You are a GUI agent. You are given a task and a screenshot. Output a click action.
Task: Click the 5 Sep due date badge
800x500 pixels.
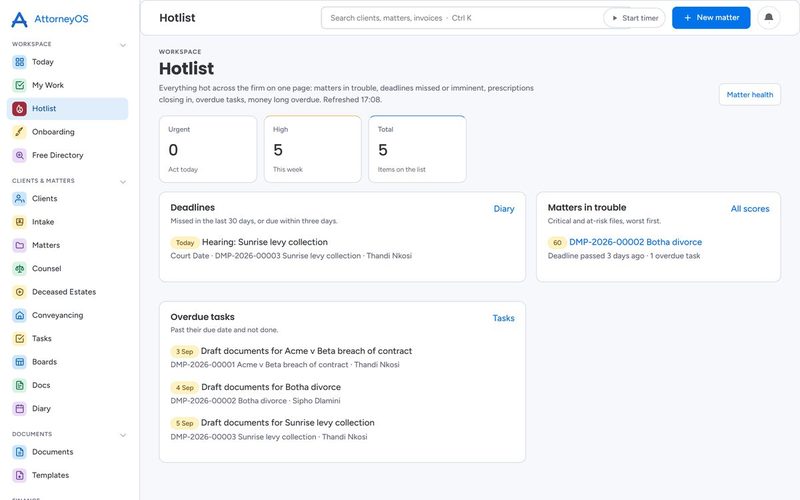[184, 423]
